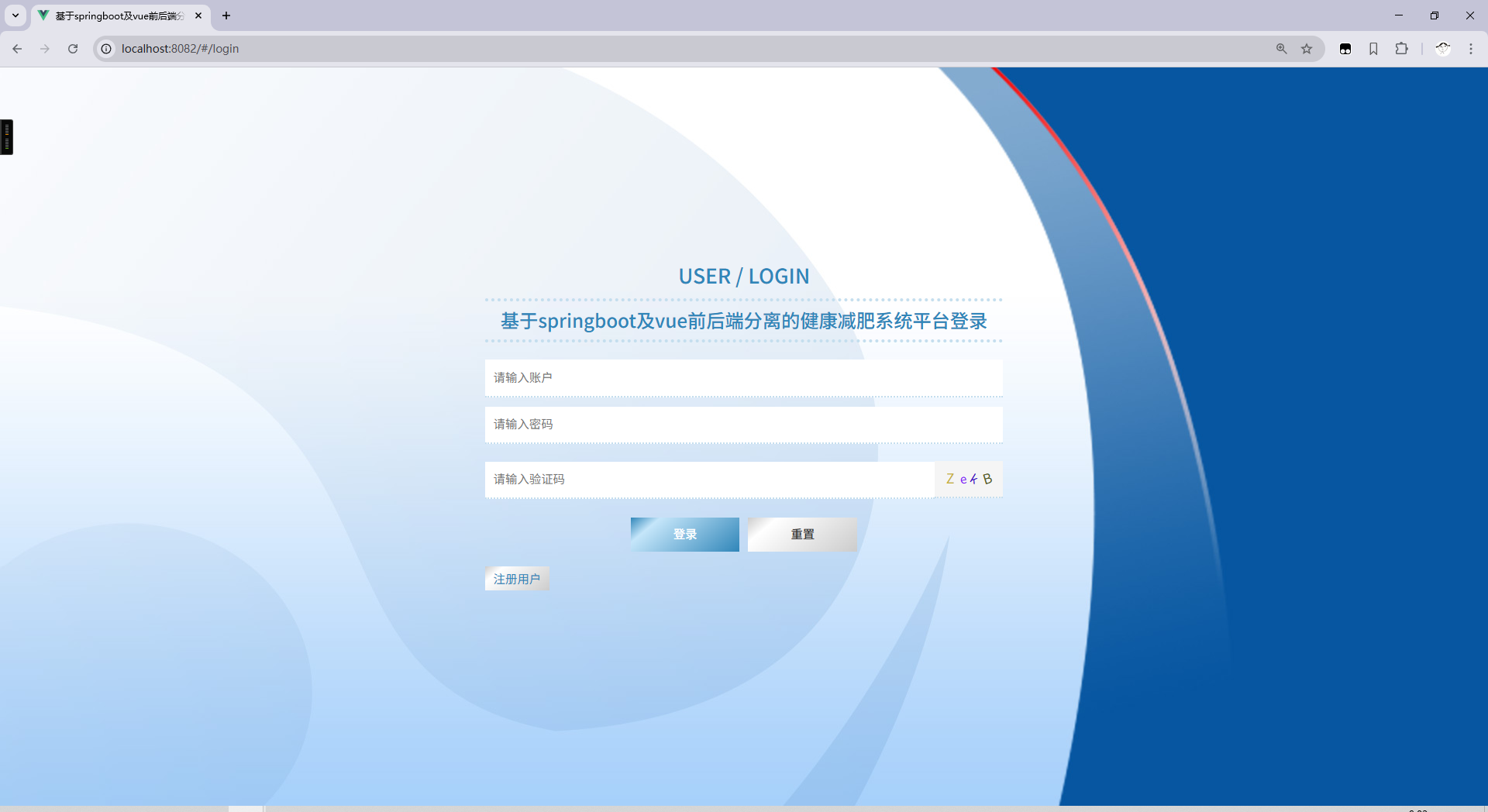Image resolution: width=1488 pixels, height=812 pixels.
Task: Restore down the browser window
Action: coord(1435,15)
